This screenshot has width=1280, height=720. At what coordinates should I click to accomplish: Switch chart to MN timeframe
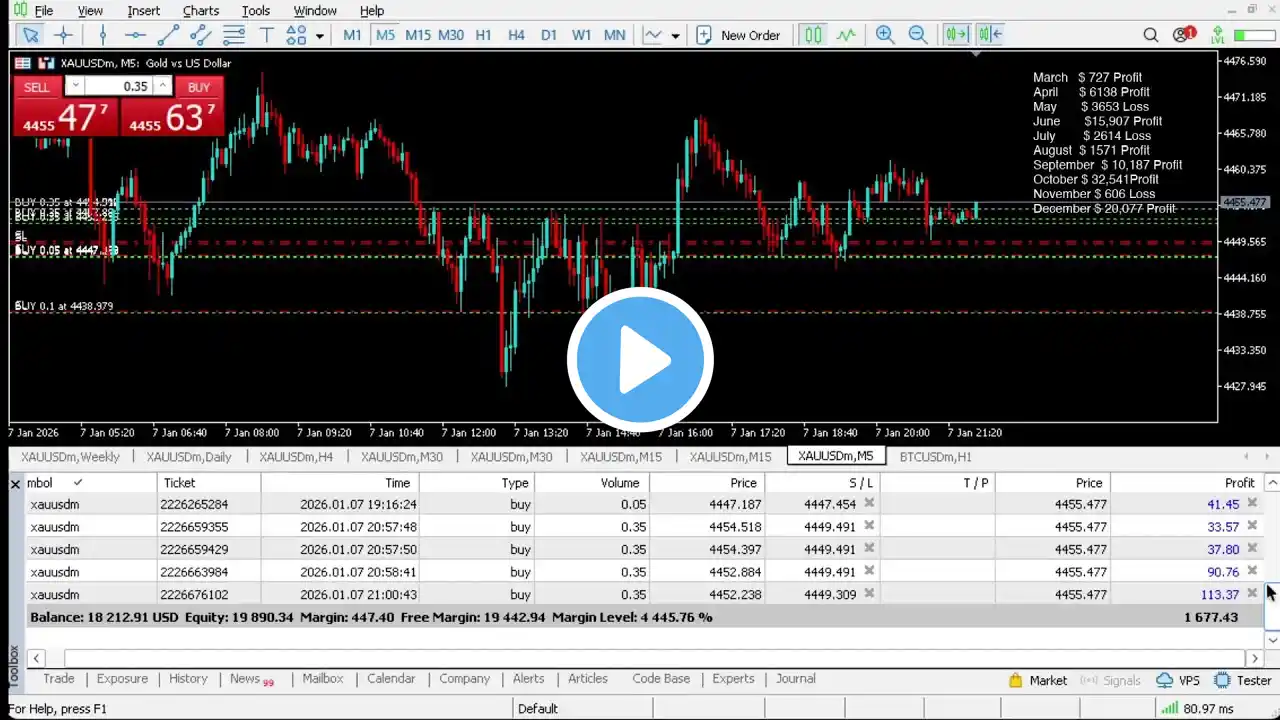[x=615, y=35]
